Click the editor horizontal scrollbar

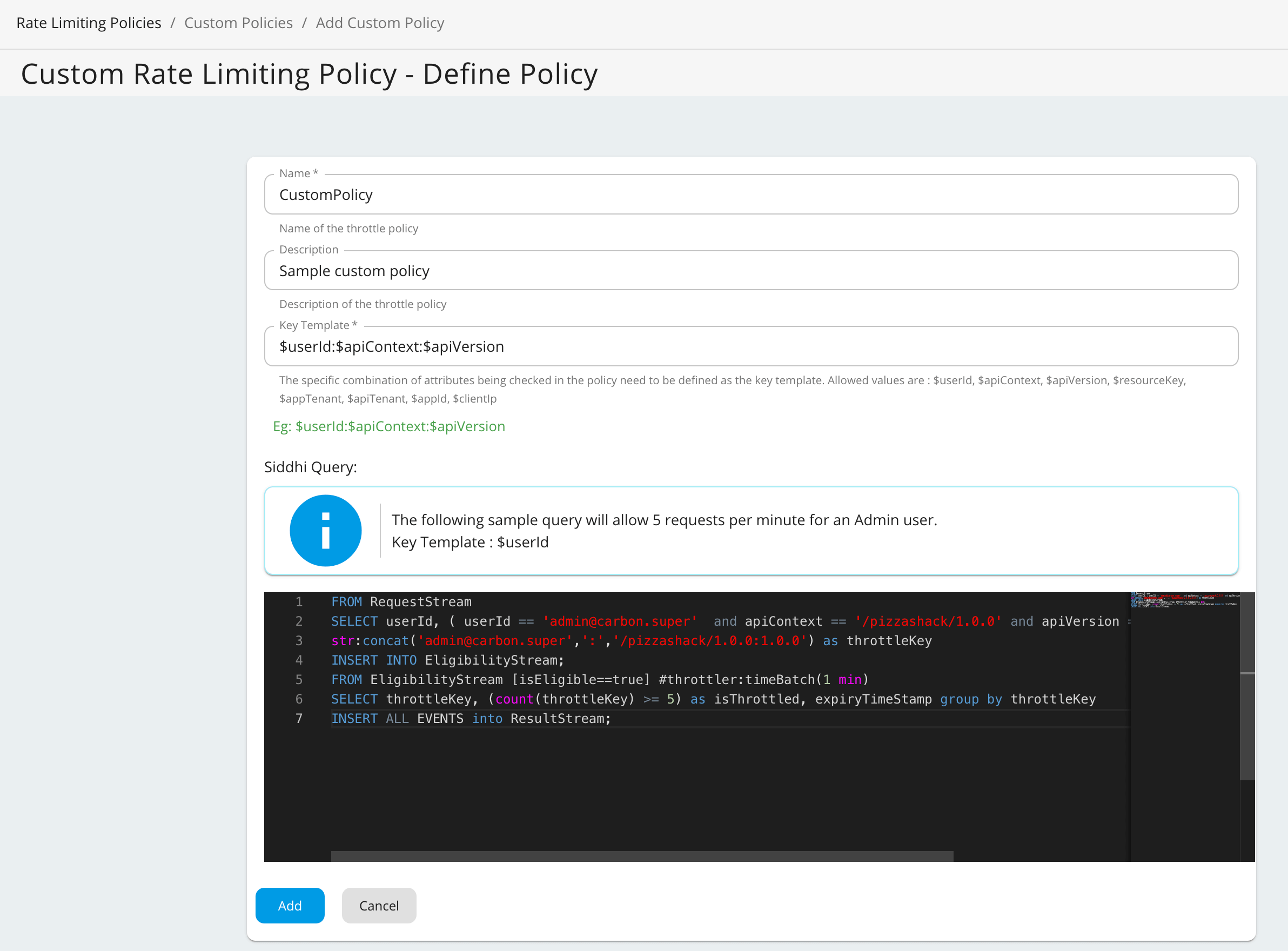click(642, 856)
